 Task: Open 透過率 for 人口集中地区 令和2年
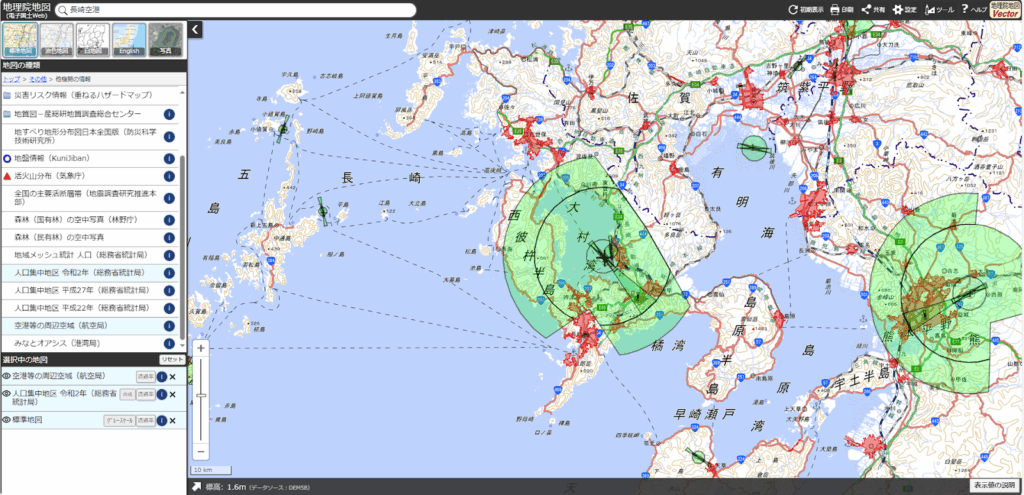point(146,394)
